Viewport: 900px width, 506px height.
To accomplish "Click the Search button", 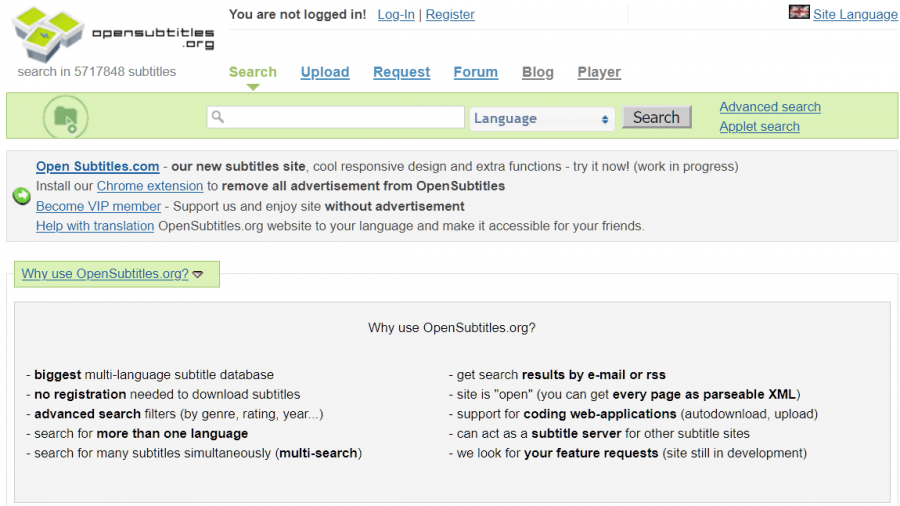I will [x=657, y=117].
